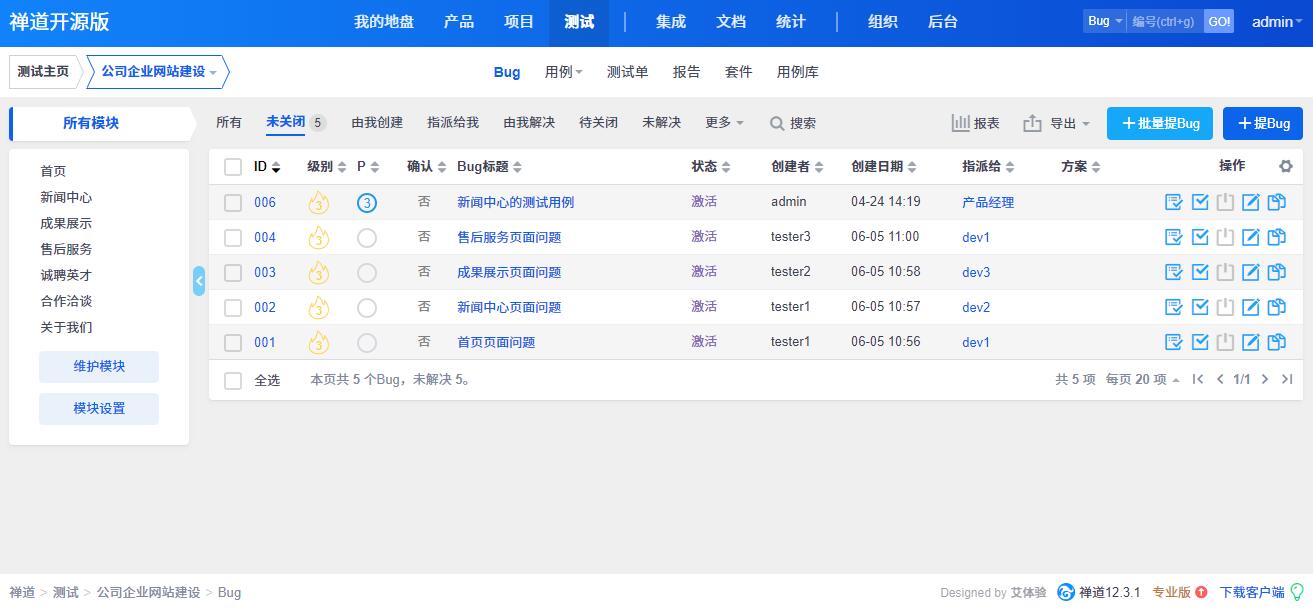Click the column settings gear icon

coord(1285,166)
